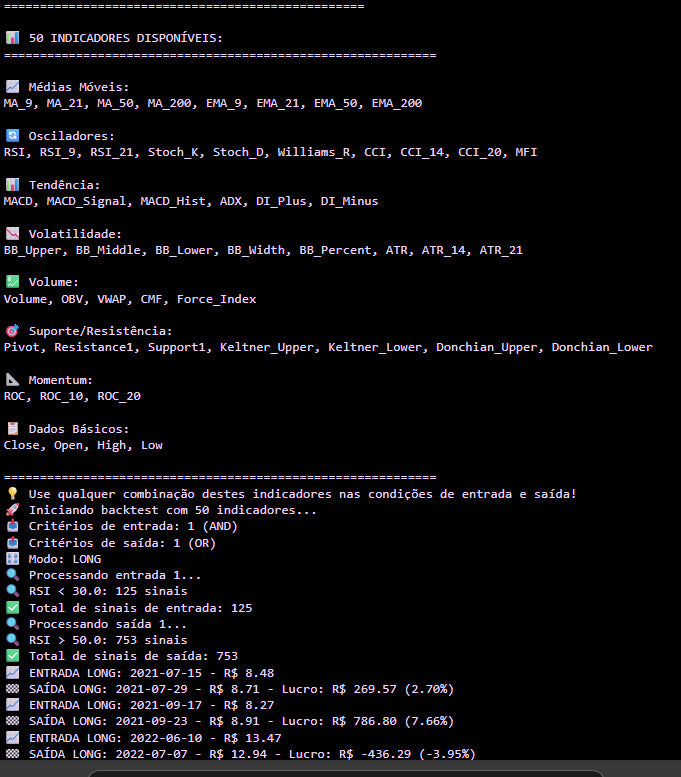Click the "Modo: LONG" line

tap(65, 559)
